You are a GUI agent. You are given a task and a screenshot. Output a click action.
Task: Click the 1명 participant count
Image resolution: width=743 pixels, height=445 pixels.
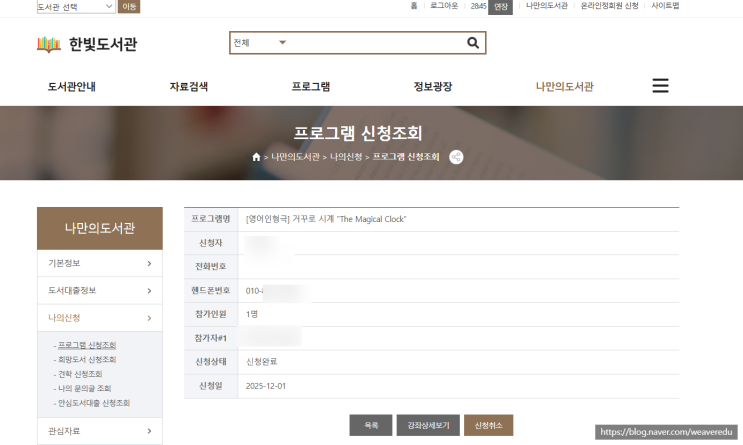tap(252, 314)
